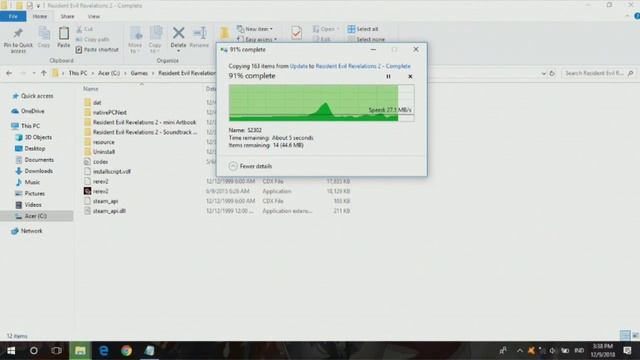Click the Cut scissors item

pos(85,29)
